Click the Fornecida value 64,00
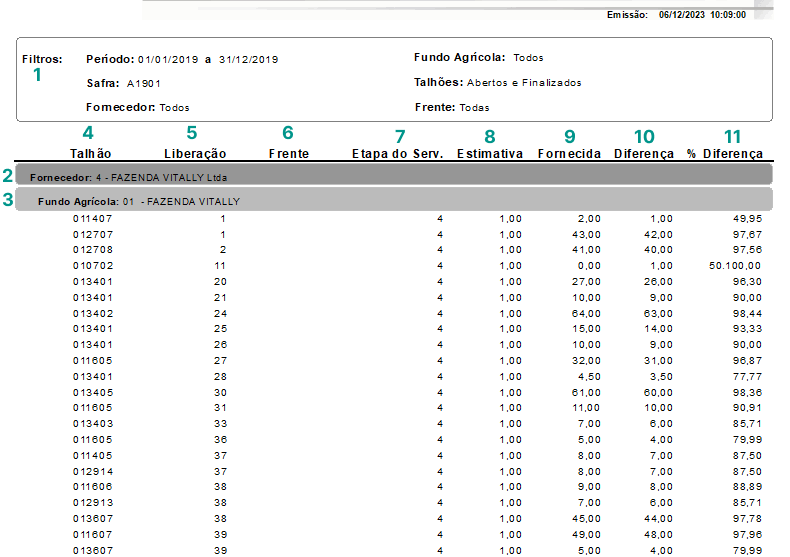The height and width of the screenshot is (557, 790). pyautogui.click(x=586, y=314)
